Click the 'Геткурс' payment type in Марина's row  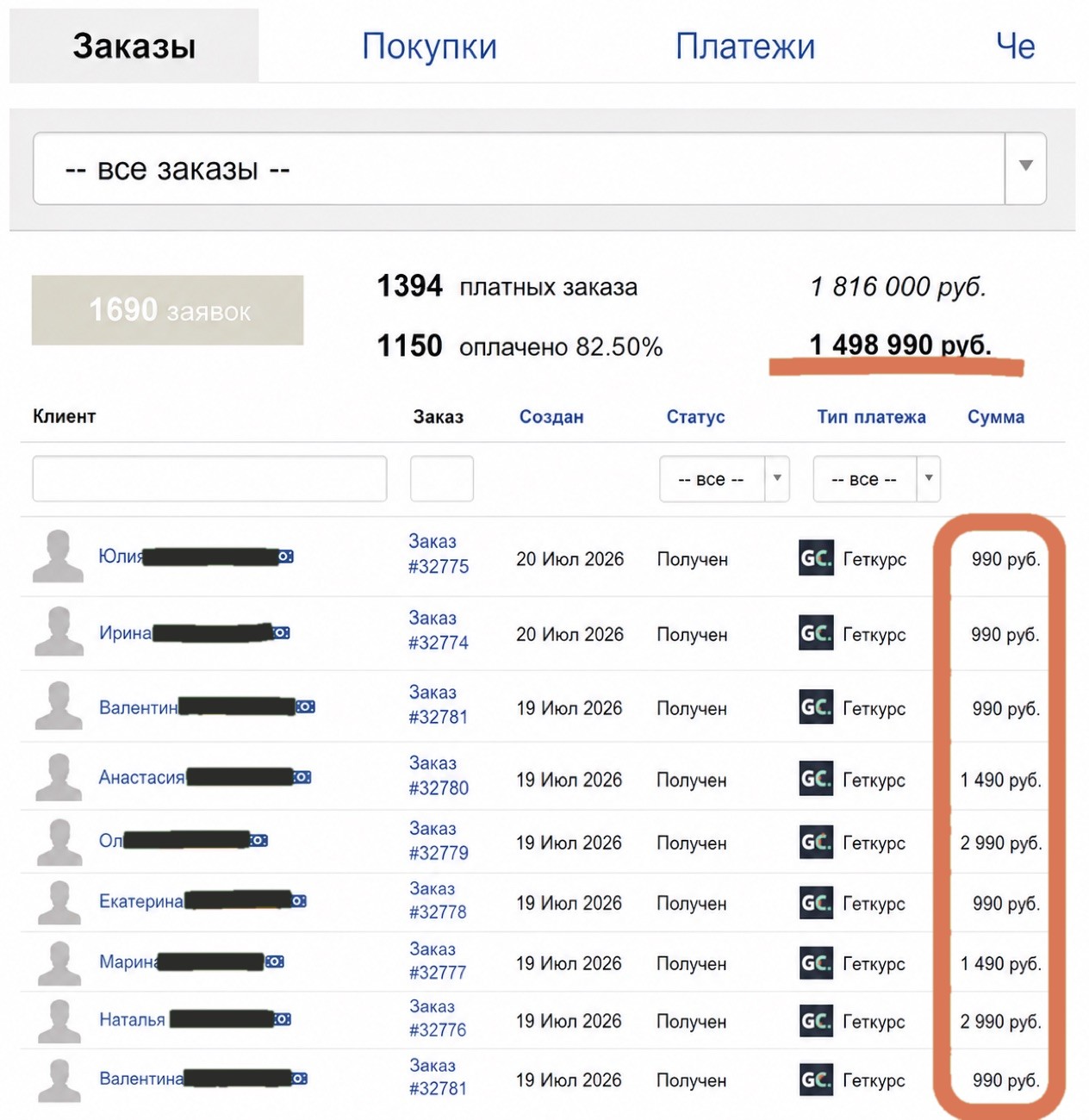pyautogui.click(x=874, y=964)
